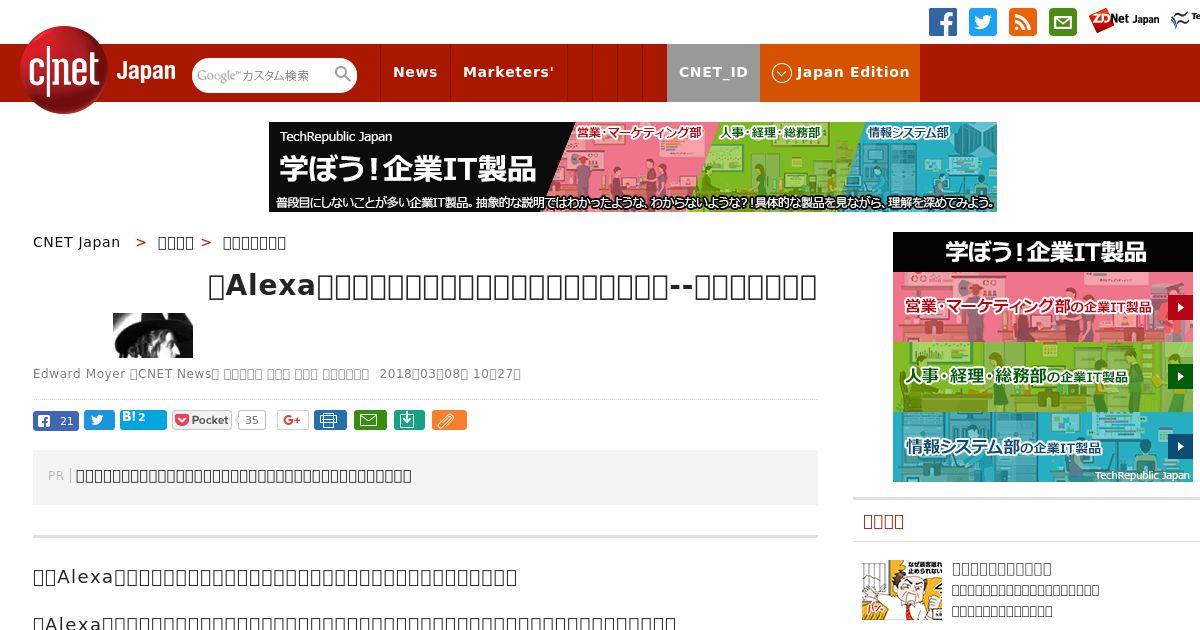Click the author portrait thumbnail
Screen dimensions: 1200x630
[153, 335]
